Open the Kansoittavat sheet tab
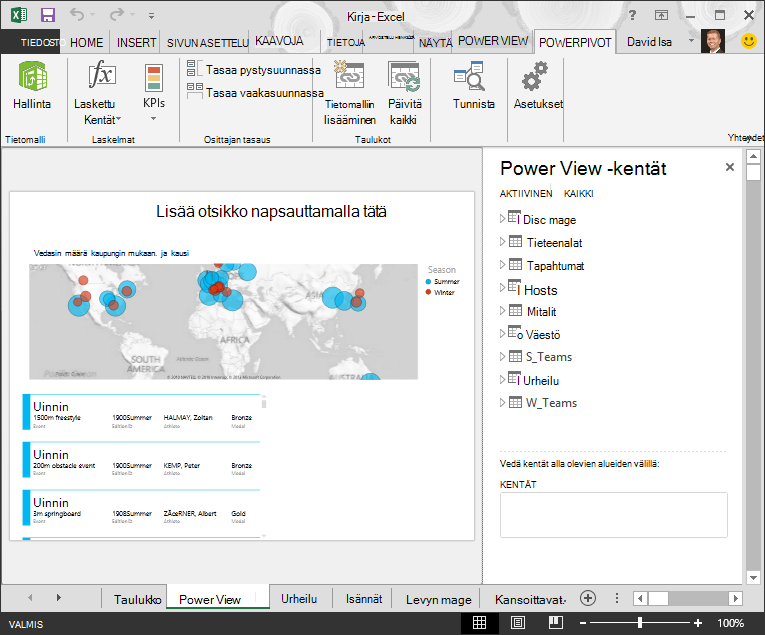The height and width of the screenshot is (635, 765). pos(530,599)
